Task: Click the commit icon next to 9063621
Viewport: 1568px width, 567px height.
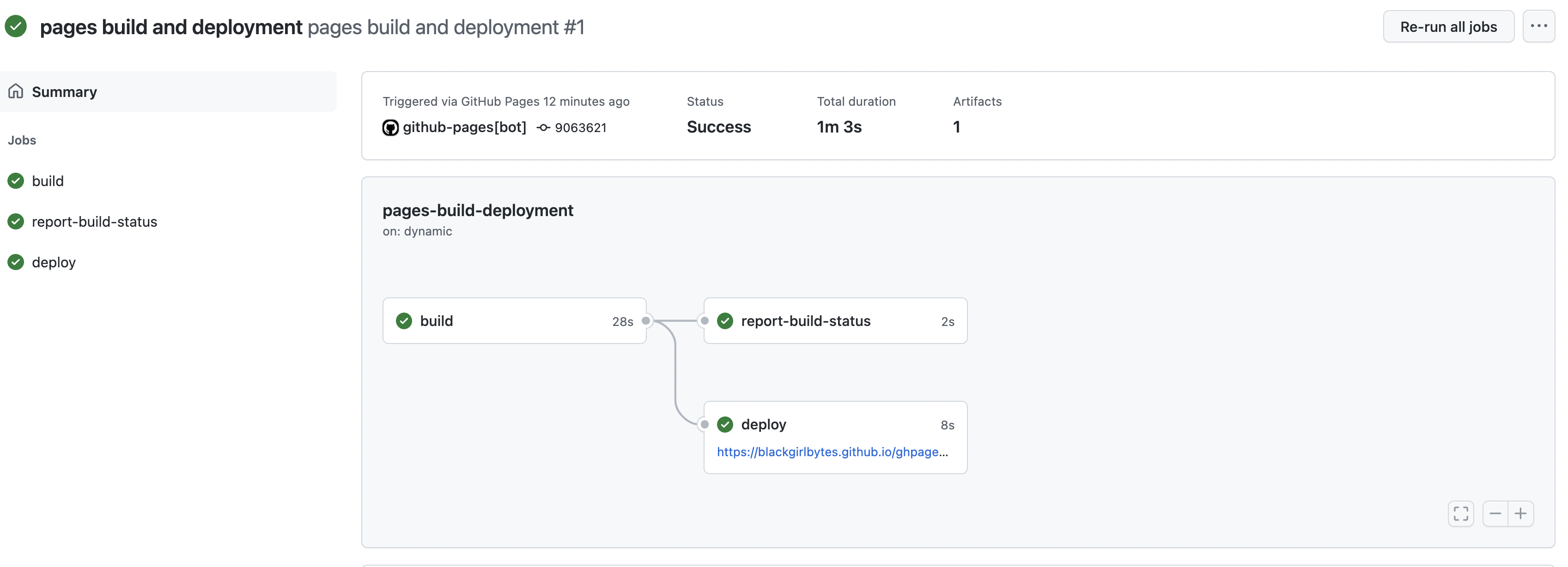Action: 544,127
